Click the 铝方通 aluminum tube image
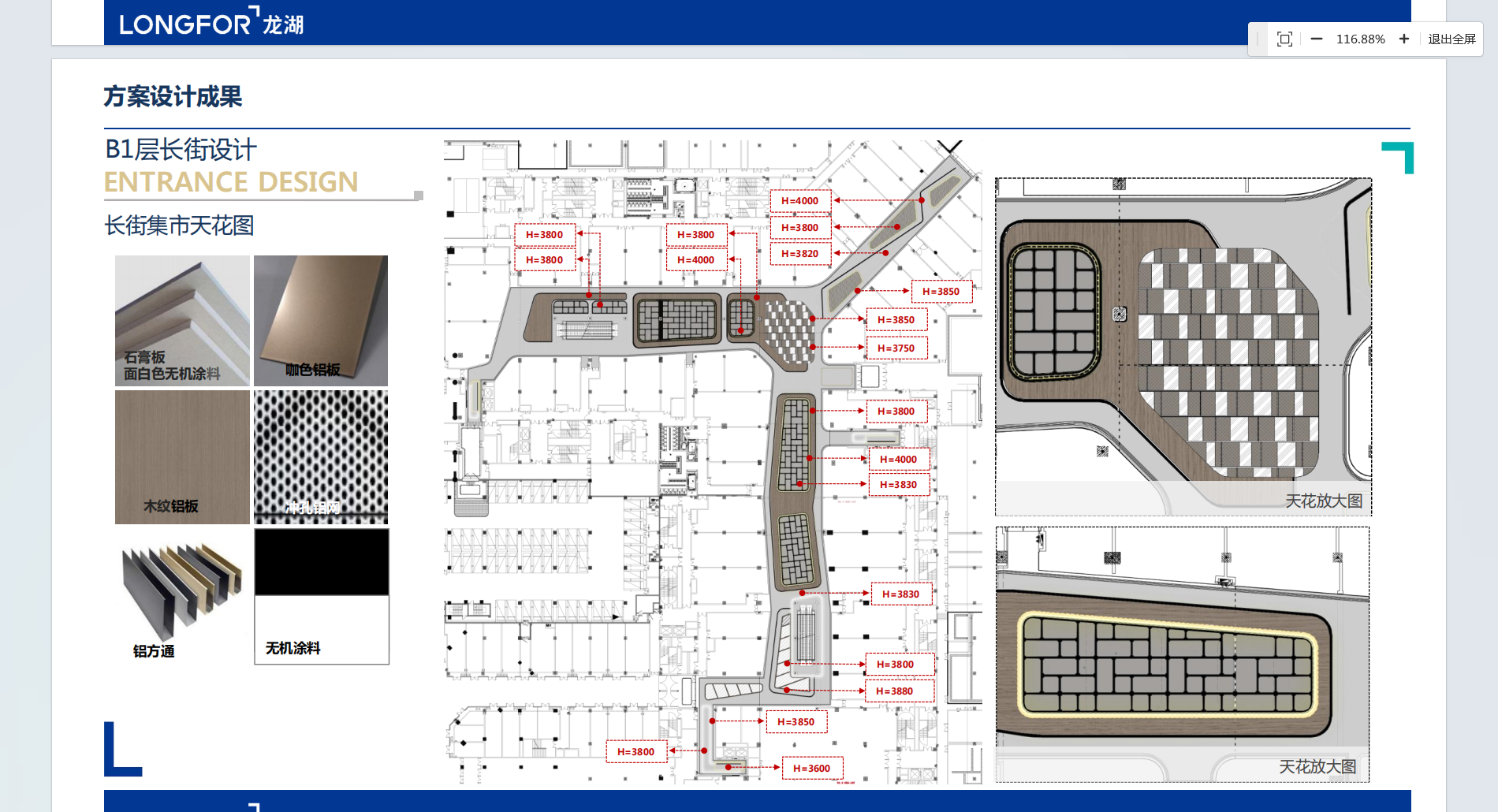Screen dimensions: 1498x812 coord(182,596)
